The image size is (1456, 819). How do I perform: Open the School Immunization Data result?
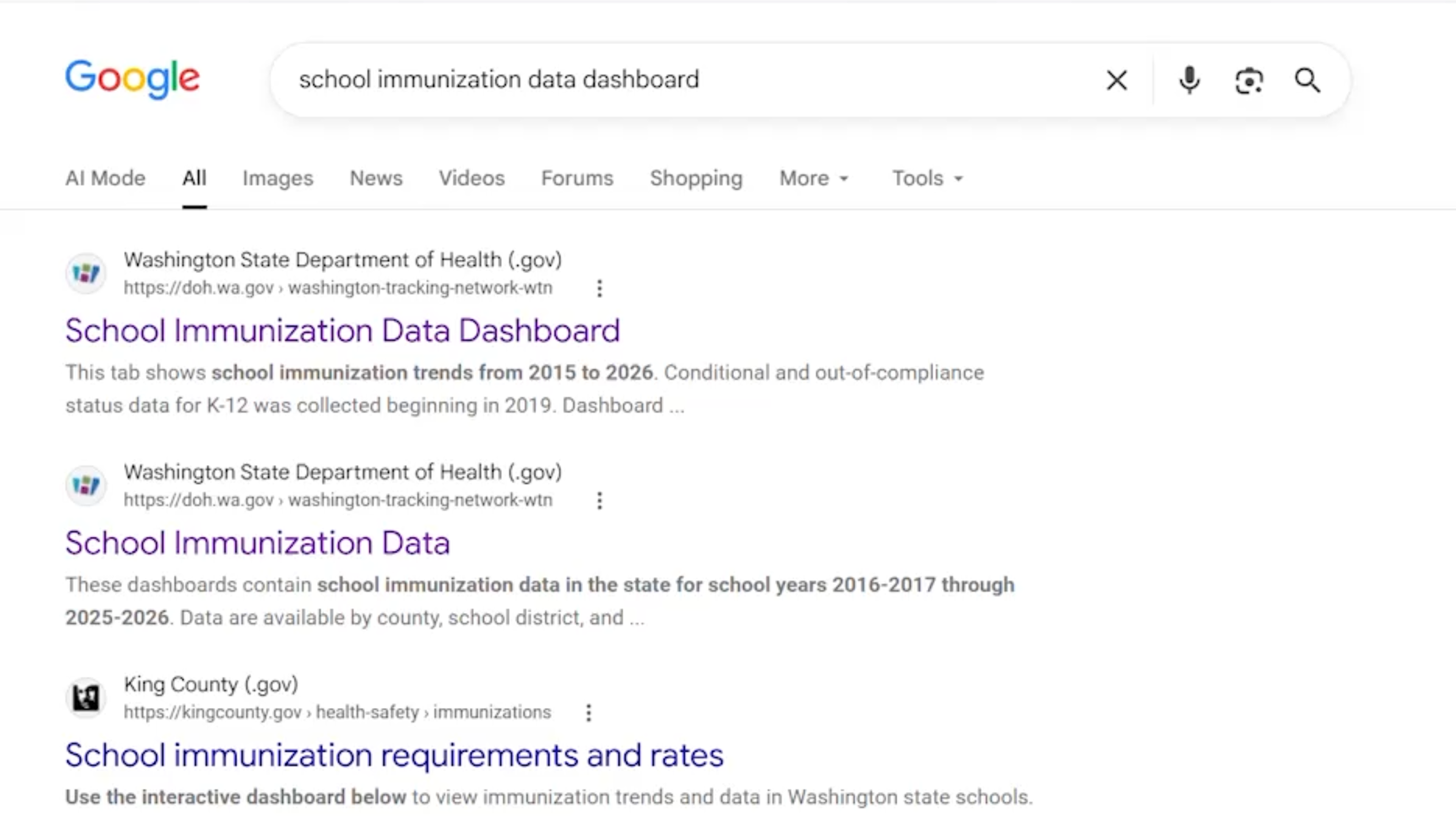pyautogui.click(x=257, y=543)
